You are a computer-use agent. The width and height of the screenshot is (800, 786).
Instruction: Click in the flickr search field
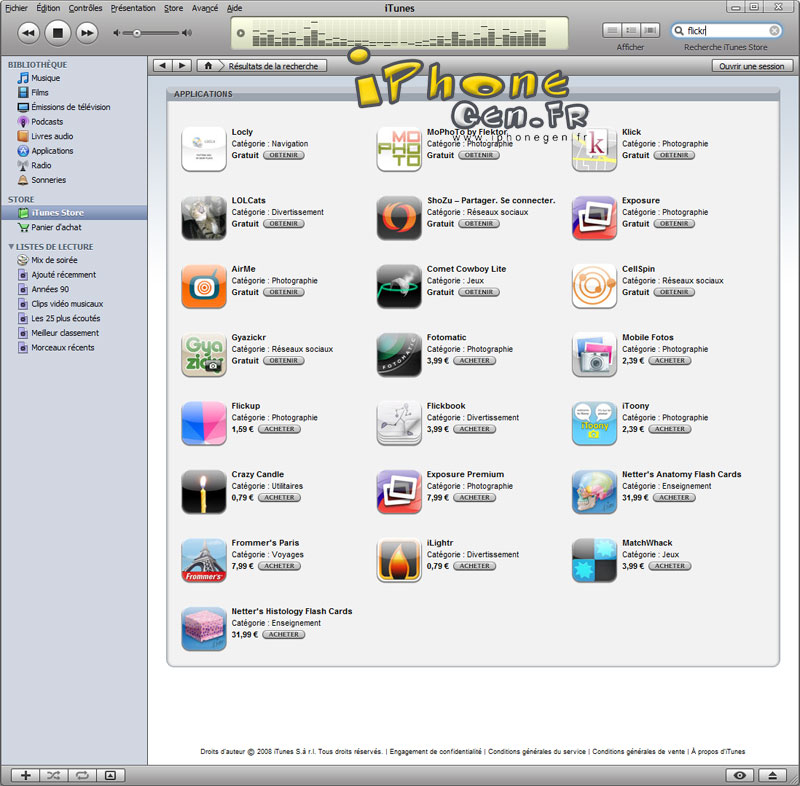coord(726,31)
